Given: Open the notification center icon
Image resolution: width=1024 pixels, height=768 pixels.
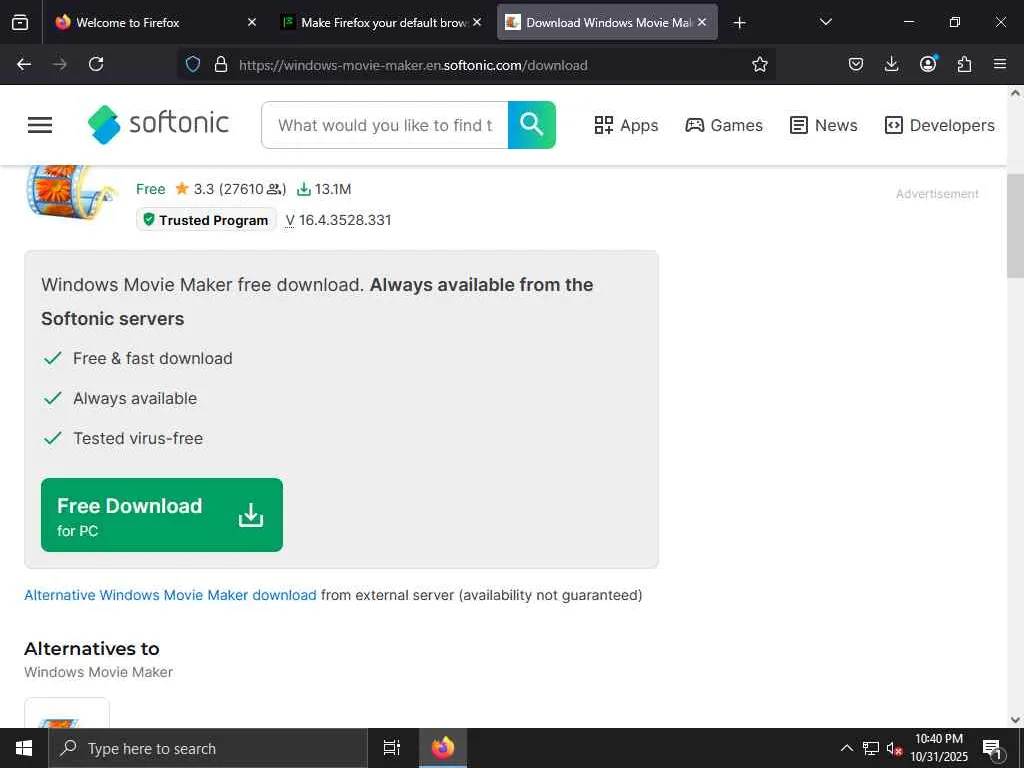Looking at the screenshot, I should point(992,749).
